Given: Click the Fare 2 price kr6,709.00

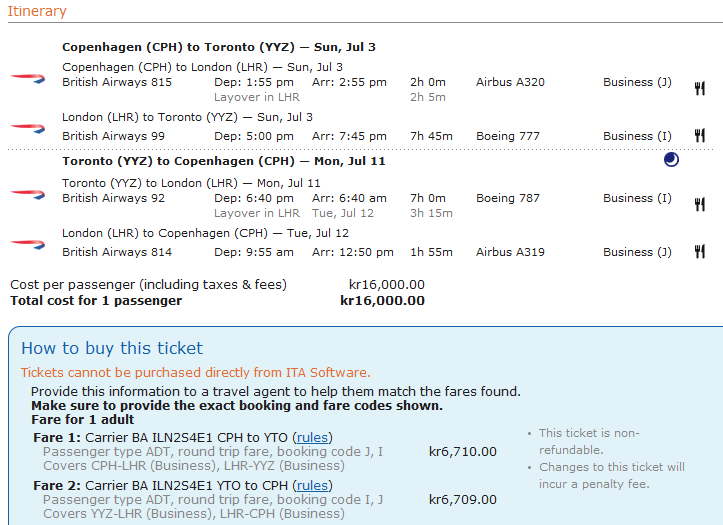Looking at the screenshot, I should coord(462,499).
